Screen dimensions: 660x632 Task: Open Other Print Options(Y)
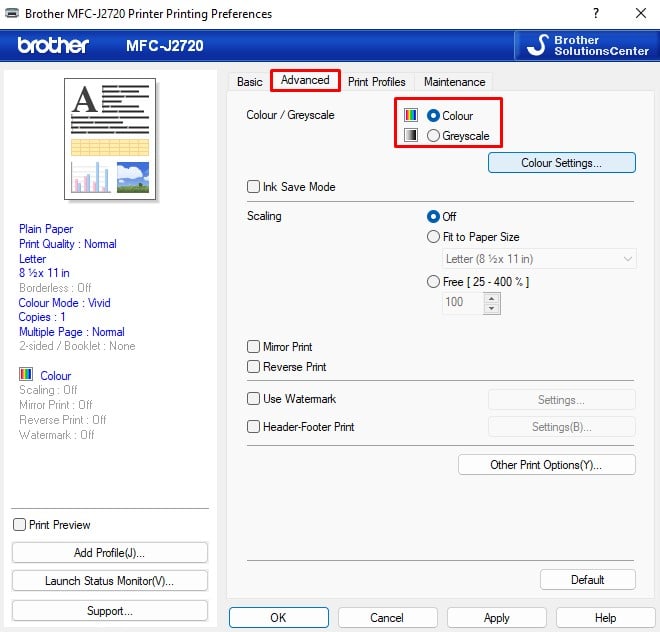click(546, 465)
